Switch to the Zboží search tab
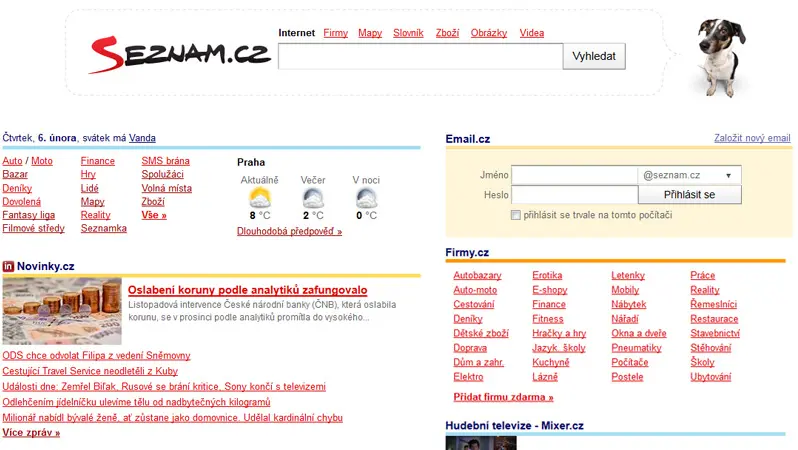The width and height of the screenshot is (798, 450). [447, 33]
